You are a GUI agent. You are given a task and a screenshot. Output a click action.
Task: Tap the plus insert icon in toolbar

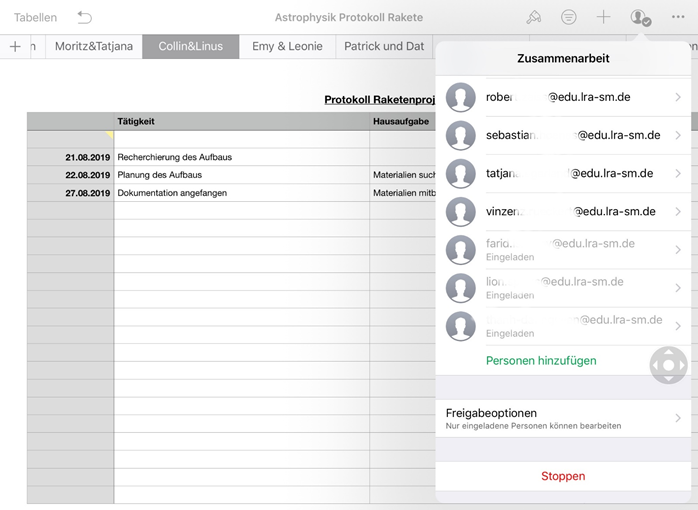603,17
